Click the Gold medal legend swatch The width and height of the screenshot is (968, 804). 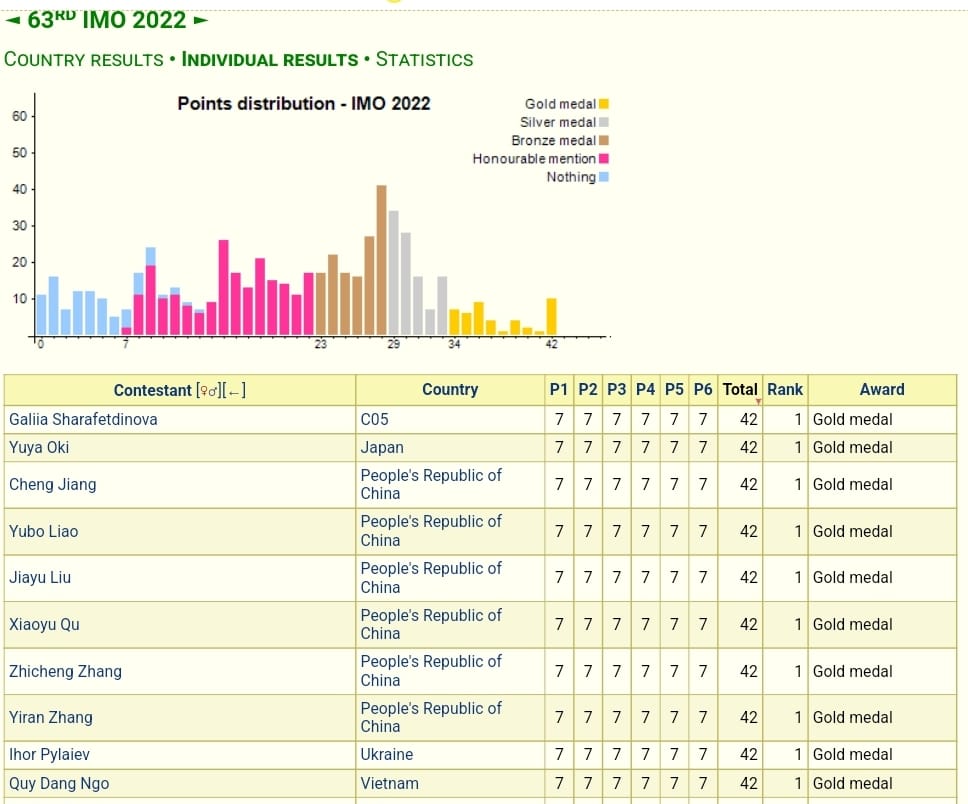point(604,104)
